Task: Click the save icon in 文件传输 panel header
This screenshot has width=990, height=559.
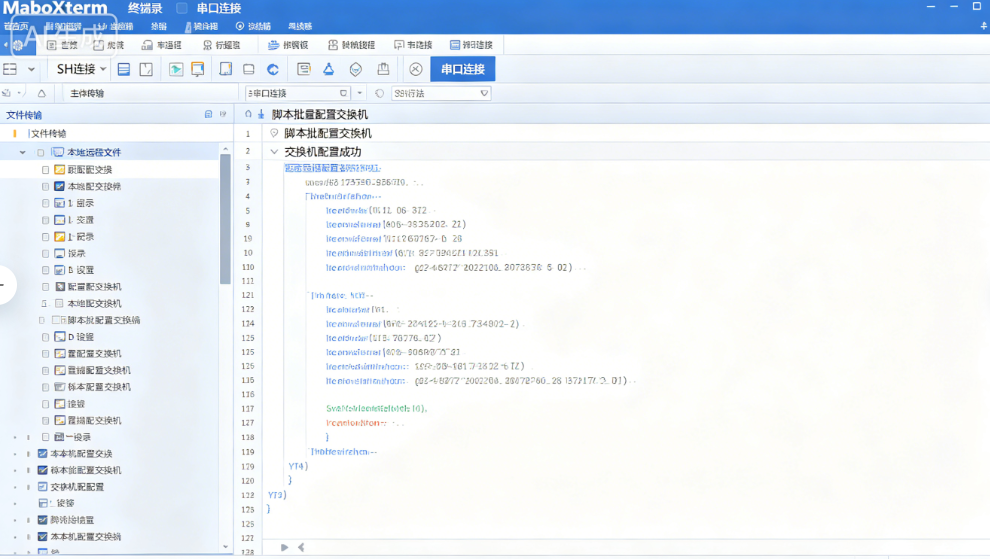Action: tap(208, 115)
